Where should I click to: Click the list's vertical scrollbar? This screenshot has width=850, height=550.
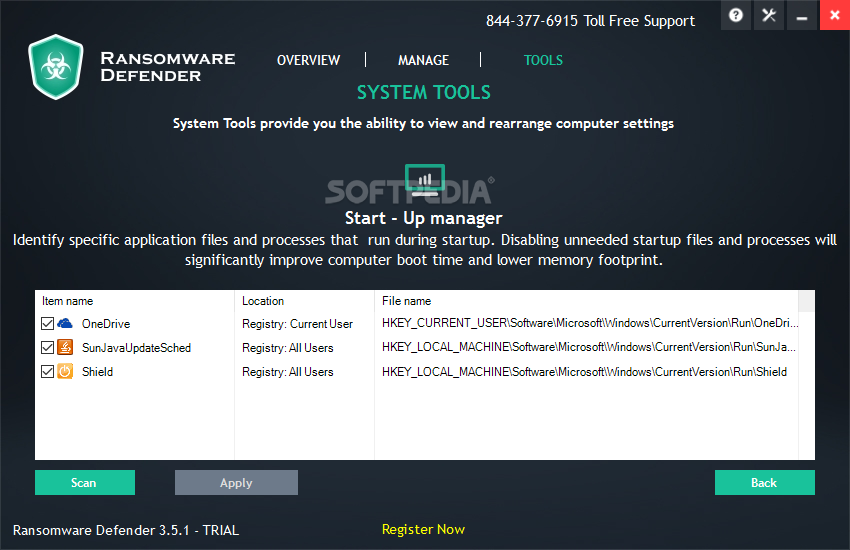(806, 375)
